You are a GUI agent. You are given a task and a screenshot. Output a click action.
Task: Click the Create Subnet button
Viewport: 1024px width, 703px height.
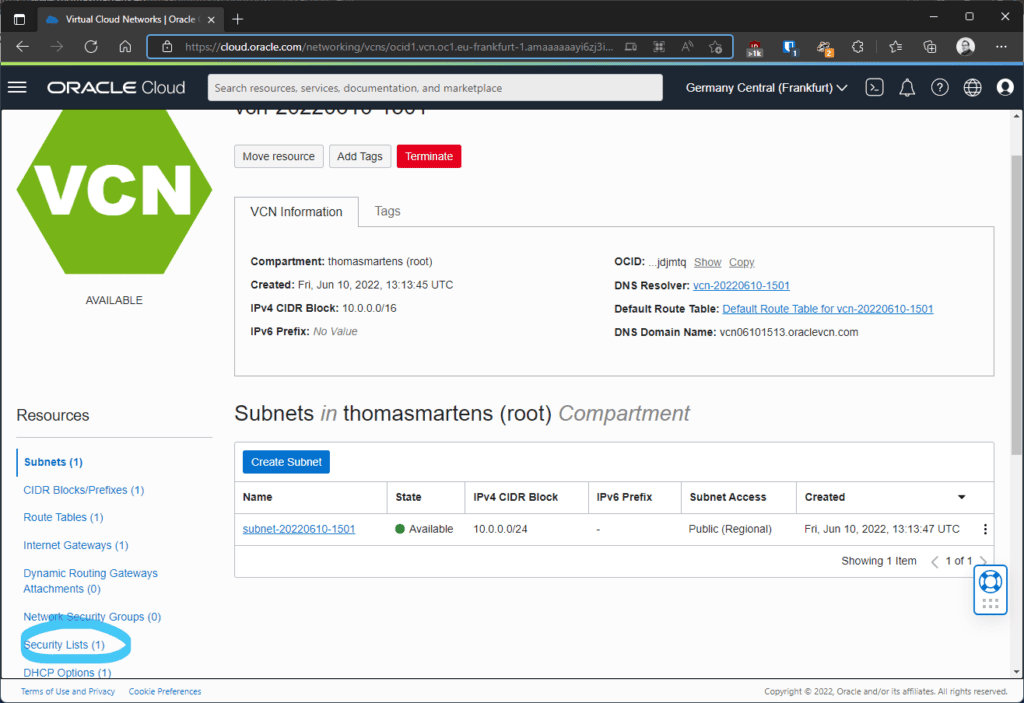286,461
